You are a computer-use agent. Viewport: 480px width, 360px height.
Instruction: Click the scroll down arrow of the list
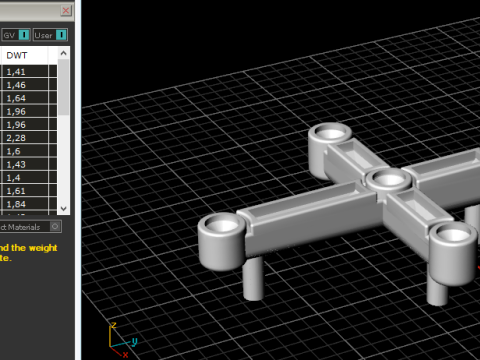click(64, 209)
